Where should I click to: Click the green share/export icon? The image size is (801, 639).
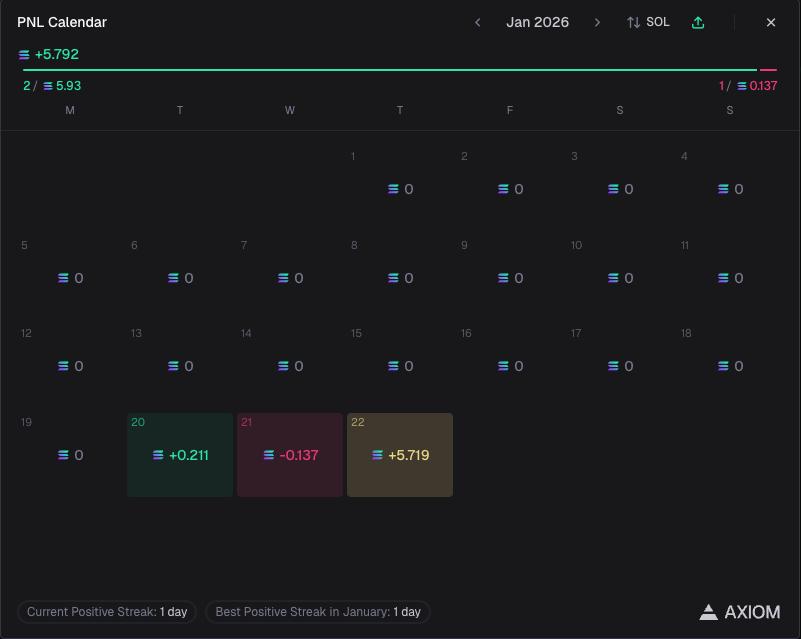coord(698,22)
